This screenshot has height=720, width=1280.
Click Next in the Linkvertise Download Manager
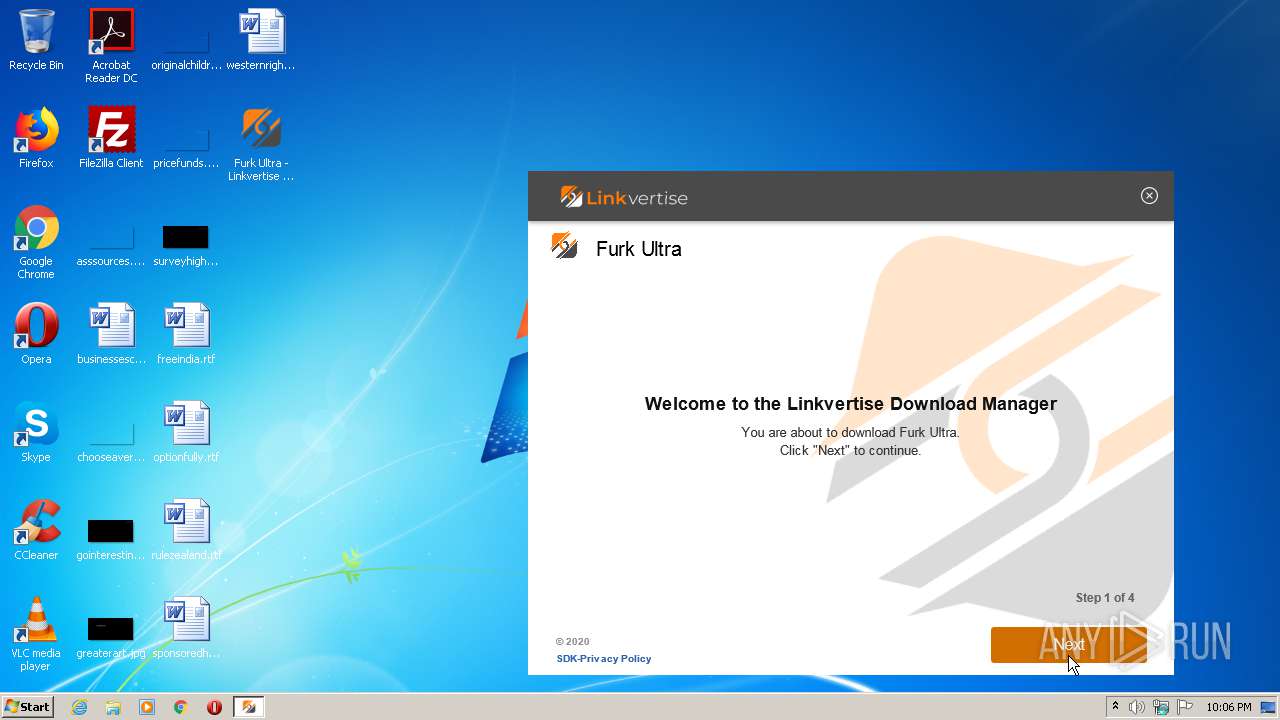[x=1068, y=645]
